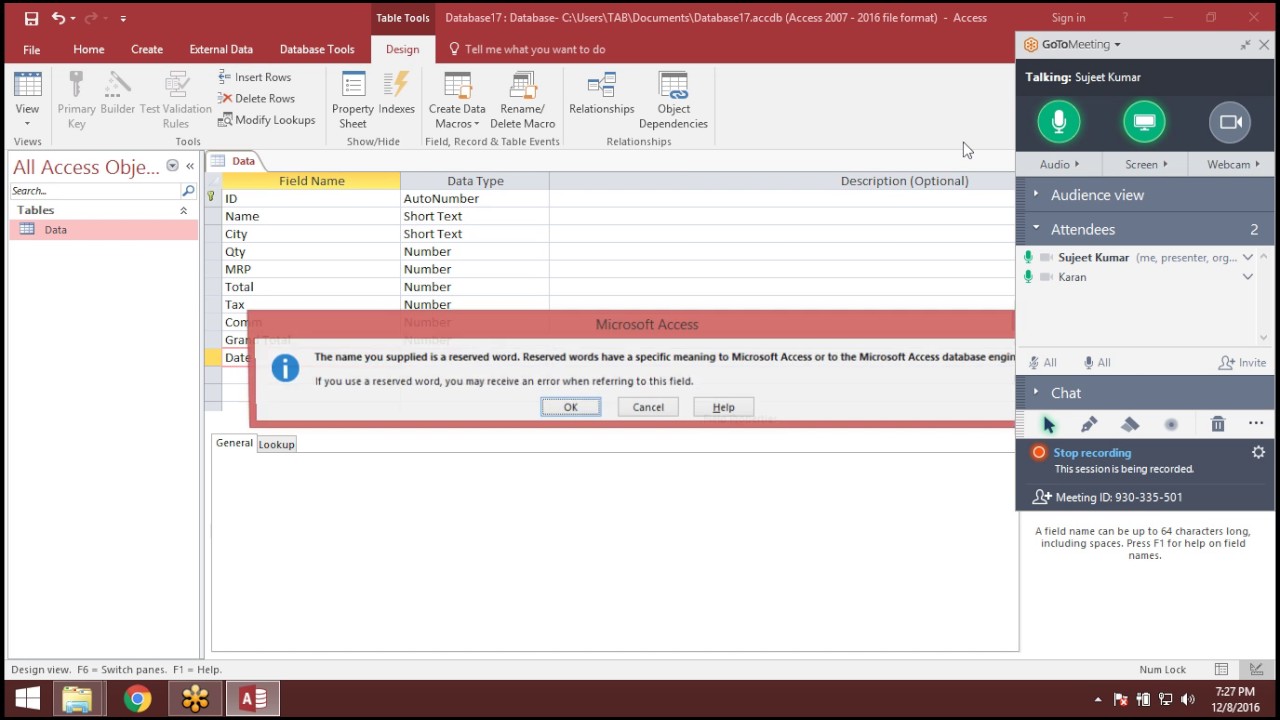Screen dimensions: 1280x720
Task: Toggle the GoToMeeting screen sharing button
Action: pos(1144,122)
